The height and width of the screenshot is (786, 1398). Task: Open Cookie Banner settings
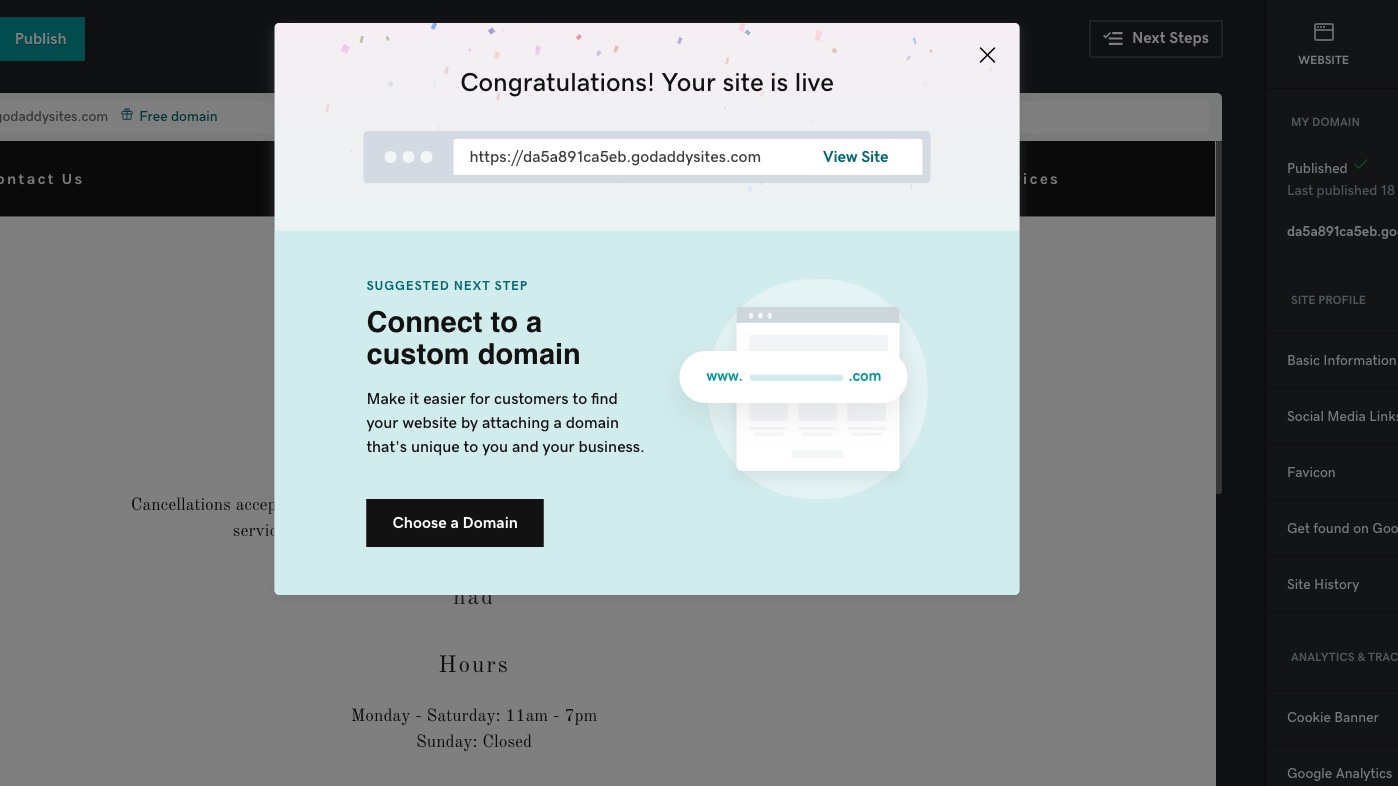pyautogui.click(x=1332, y=717)
